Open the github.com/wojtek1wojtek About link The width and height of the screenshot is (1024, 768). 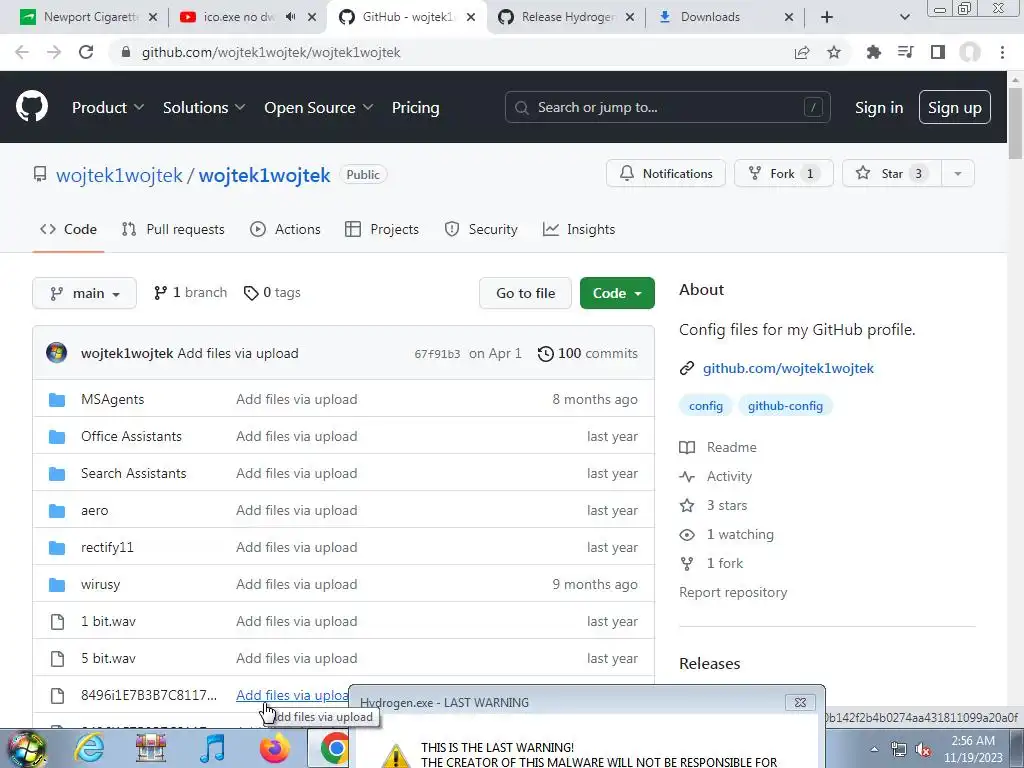coord(788,368)
